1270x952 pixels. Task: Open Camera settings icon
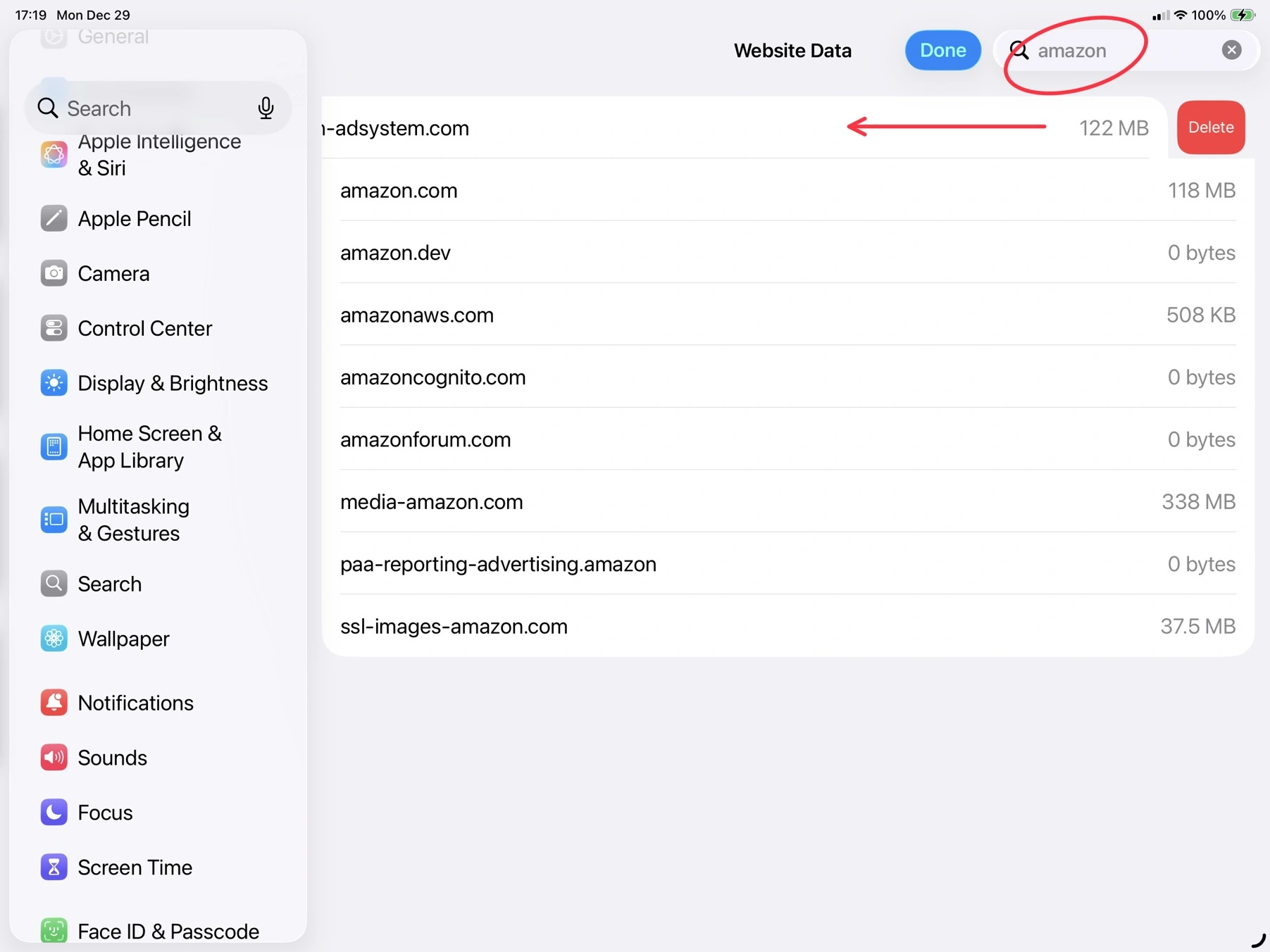click(54, 273)
